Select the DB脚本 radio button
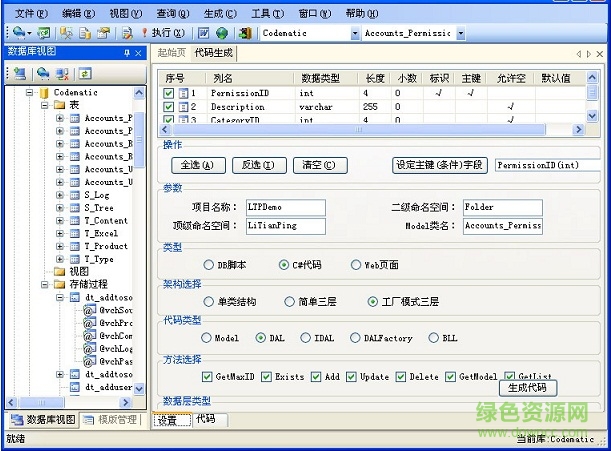The width and height of the screenshot is (611, 451). (x=208, y=265)
